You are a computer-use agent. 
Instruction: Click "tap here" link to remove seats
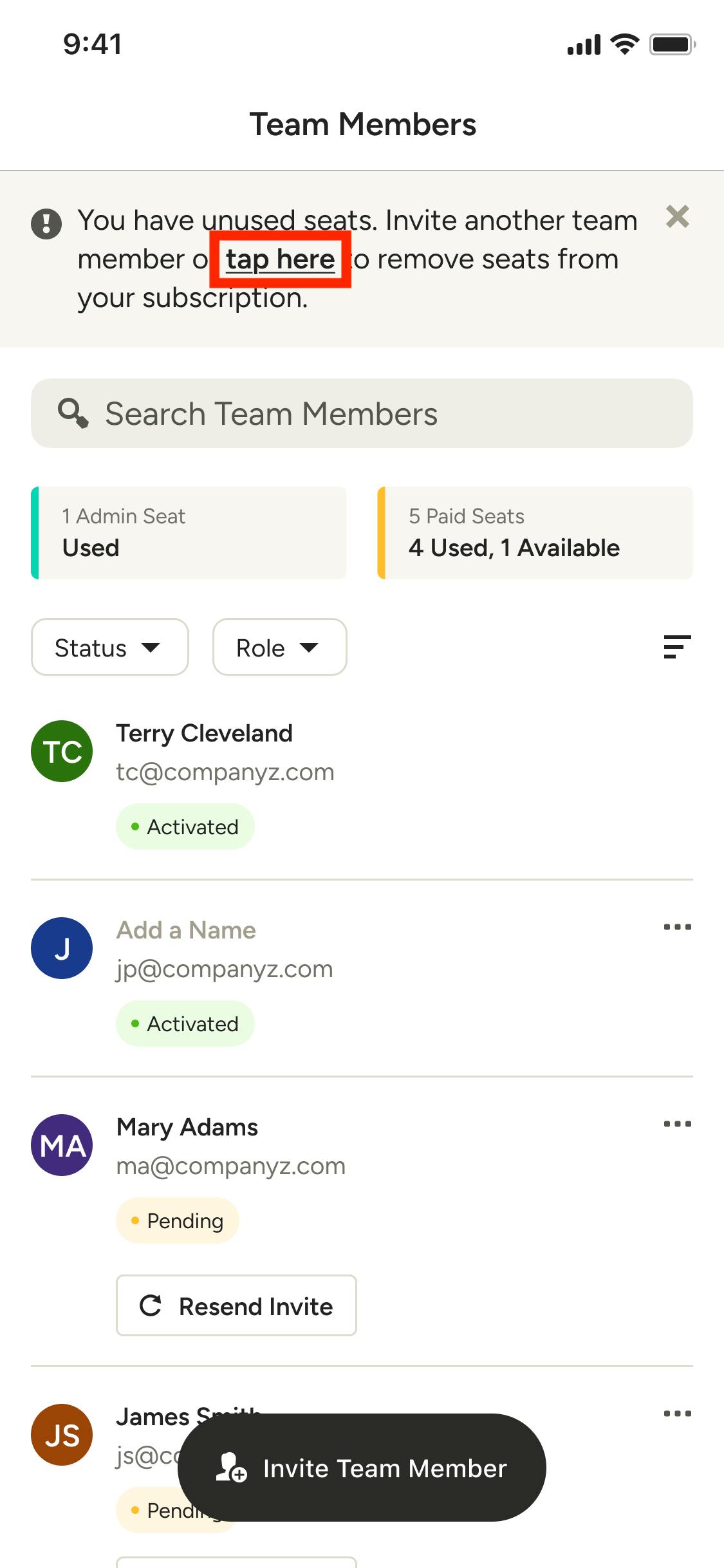pyautogui.click(x=280, y=259)
